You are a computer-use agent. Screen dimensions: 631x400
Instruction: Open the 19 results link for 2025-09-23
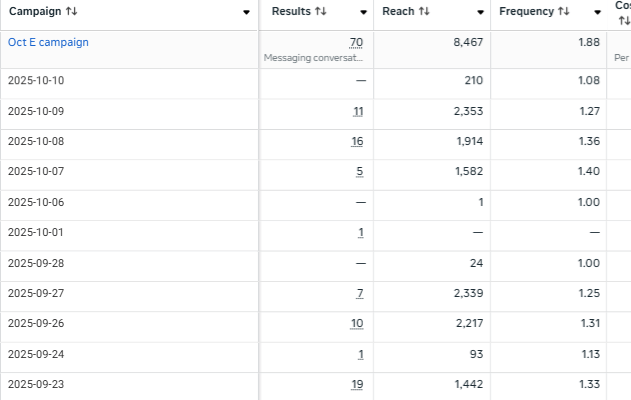click(x=357, y=385)
